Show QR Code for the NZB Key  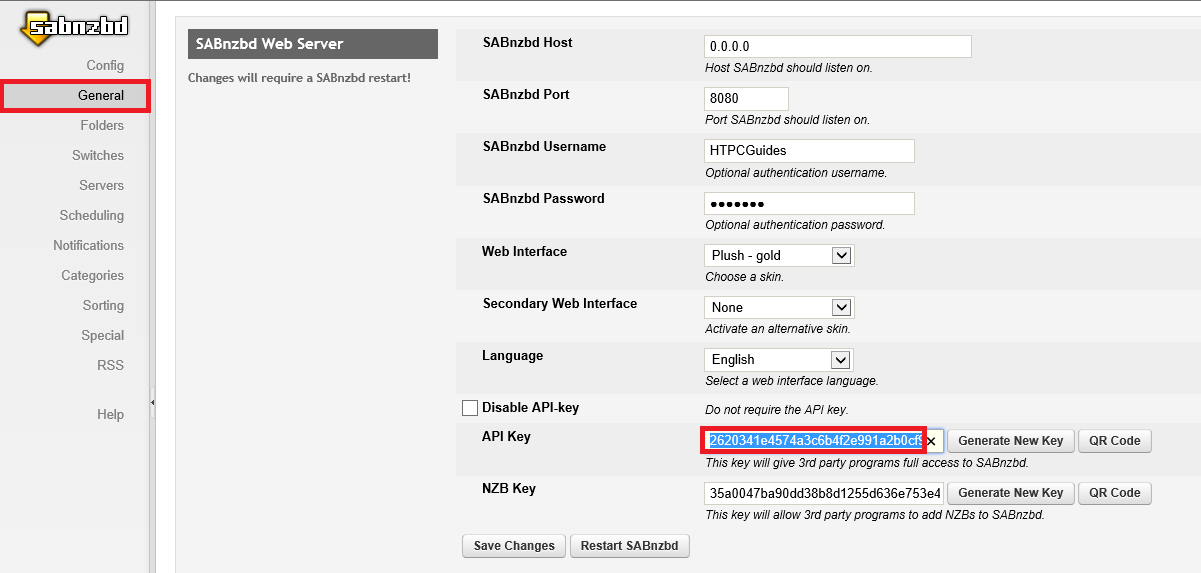(x=1114, y=493)
